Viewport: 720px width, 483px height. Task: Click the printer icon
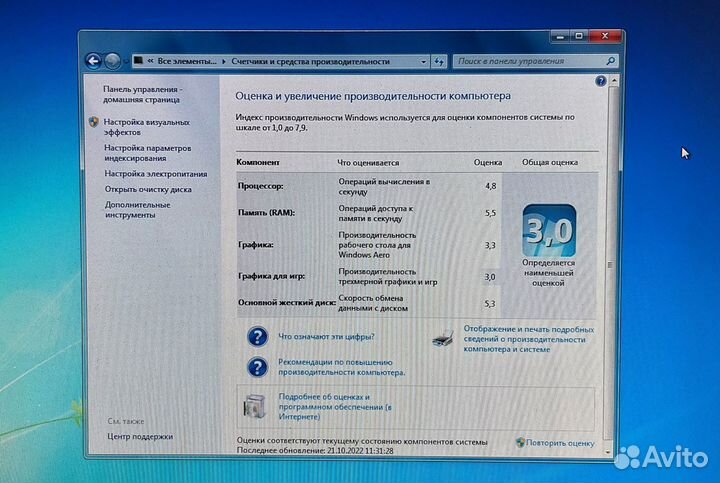pos(443,339)
